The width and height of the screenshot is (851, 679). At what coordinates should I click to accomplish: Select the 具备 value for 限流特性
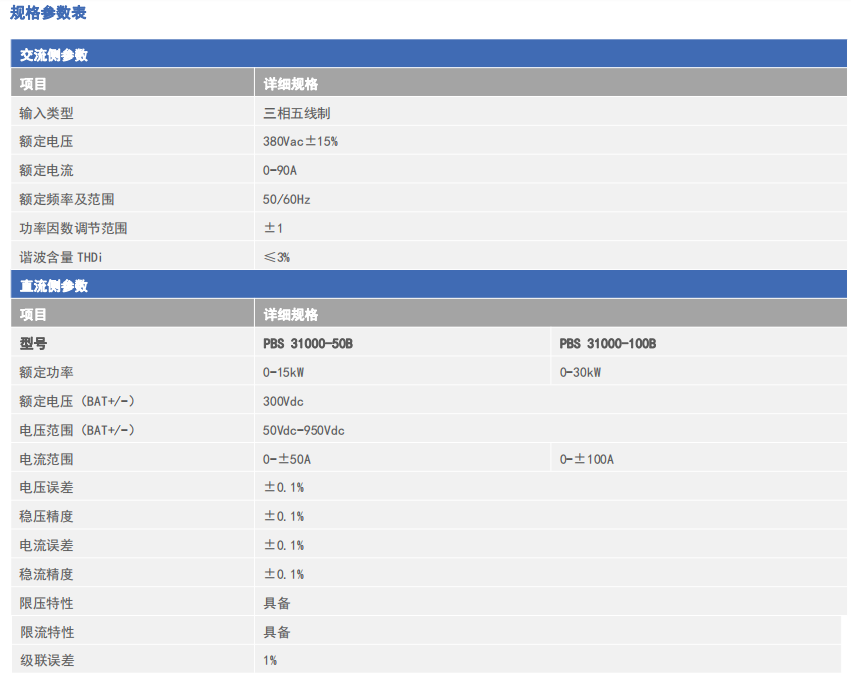point(277,632)
